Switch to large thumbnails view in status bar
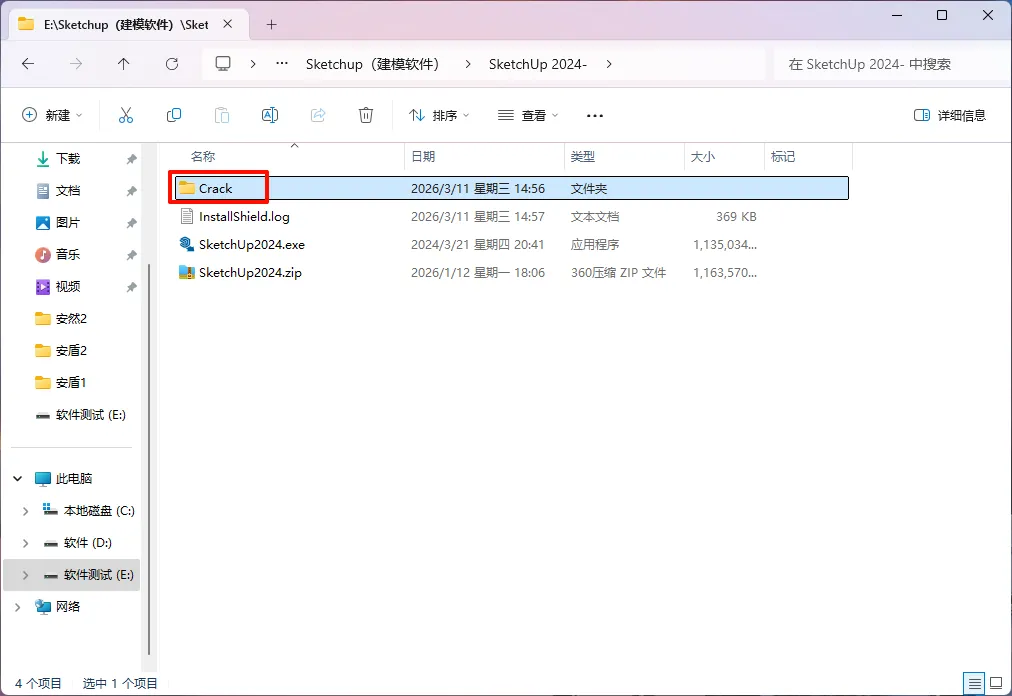This screenshot has width=1012, height=696. [x=996, y=683]
